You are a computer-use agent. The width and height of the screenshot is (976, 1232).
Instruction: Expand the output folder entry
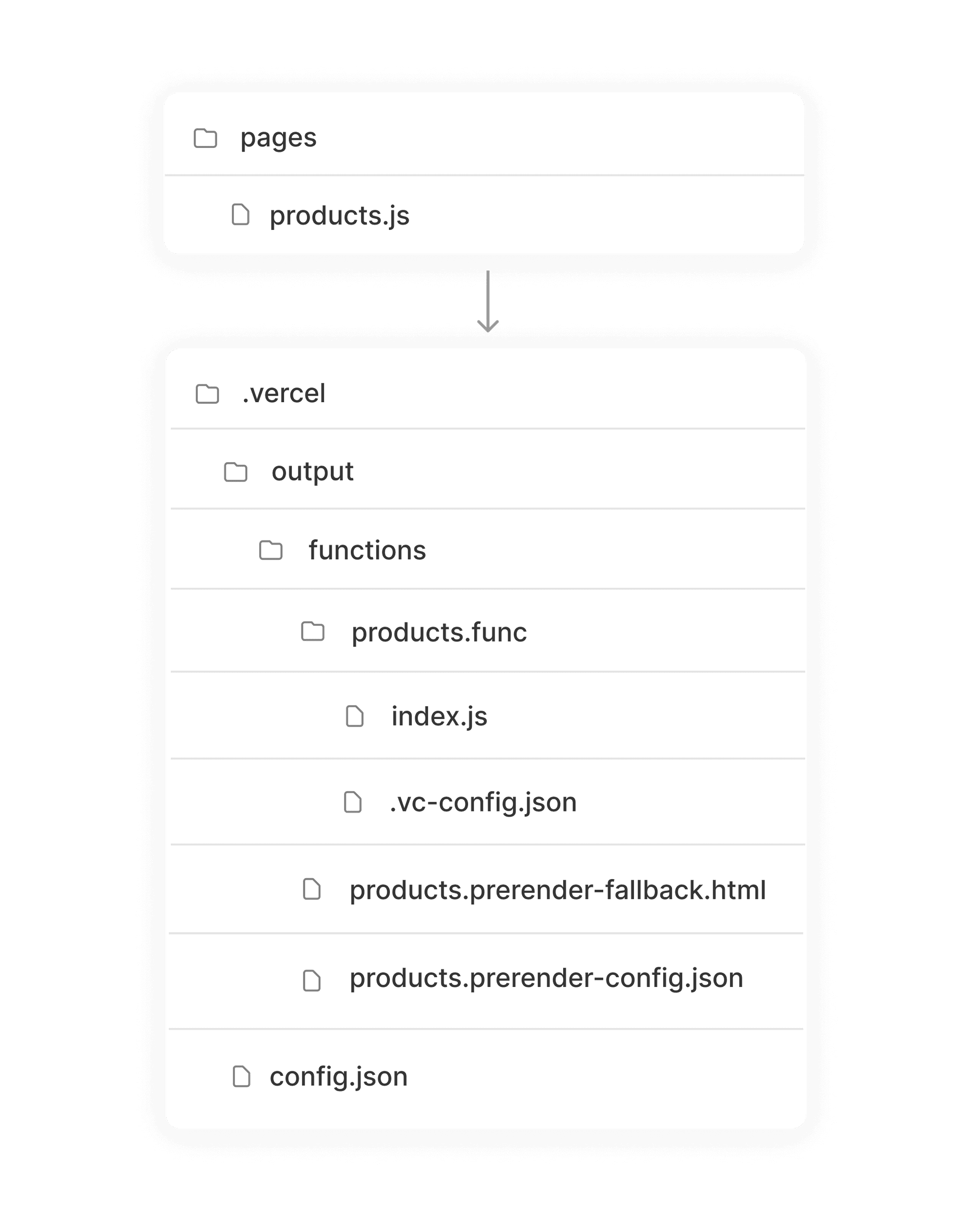point(312,472)
